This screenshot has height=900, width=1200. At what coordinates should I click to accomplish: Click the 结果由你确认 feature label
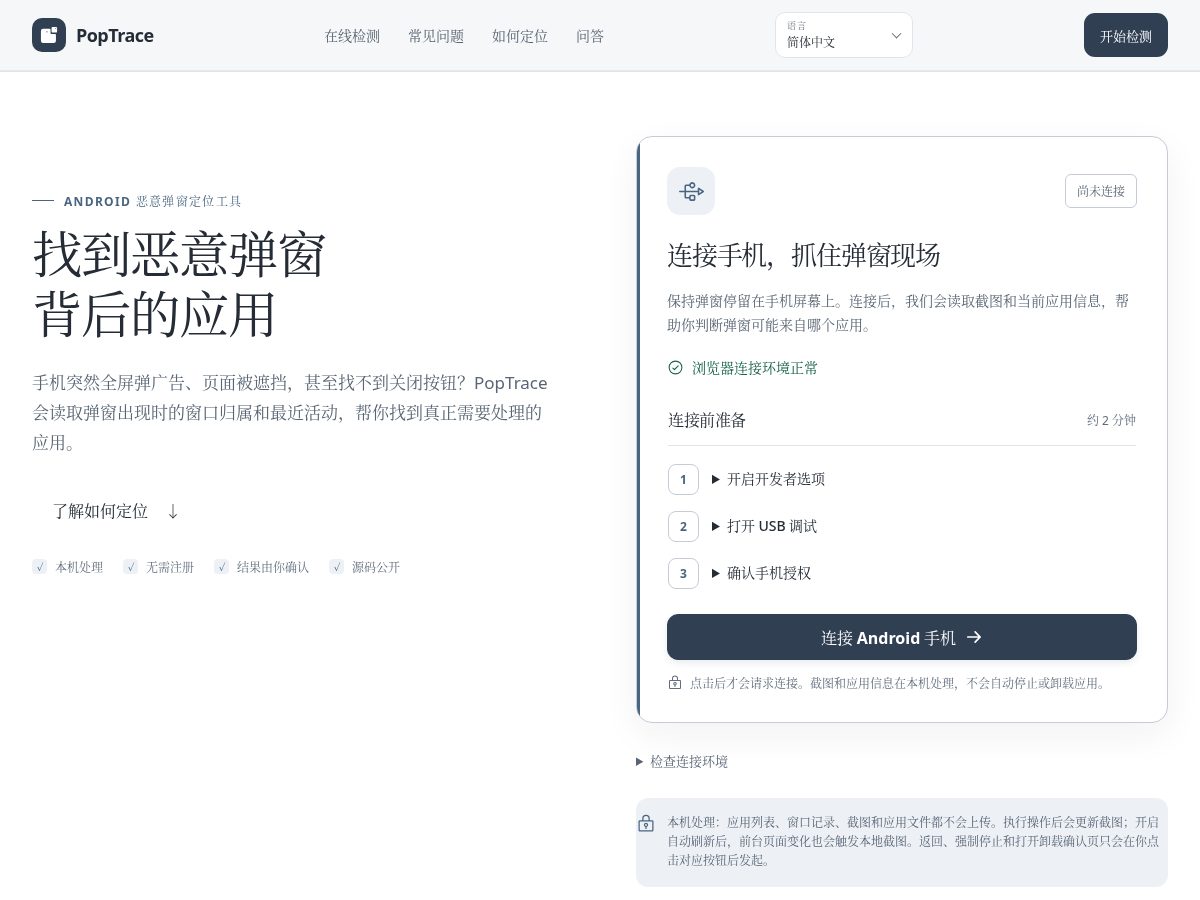273,567
